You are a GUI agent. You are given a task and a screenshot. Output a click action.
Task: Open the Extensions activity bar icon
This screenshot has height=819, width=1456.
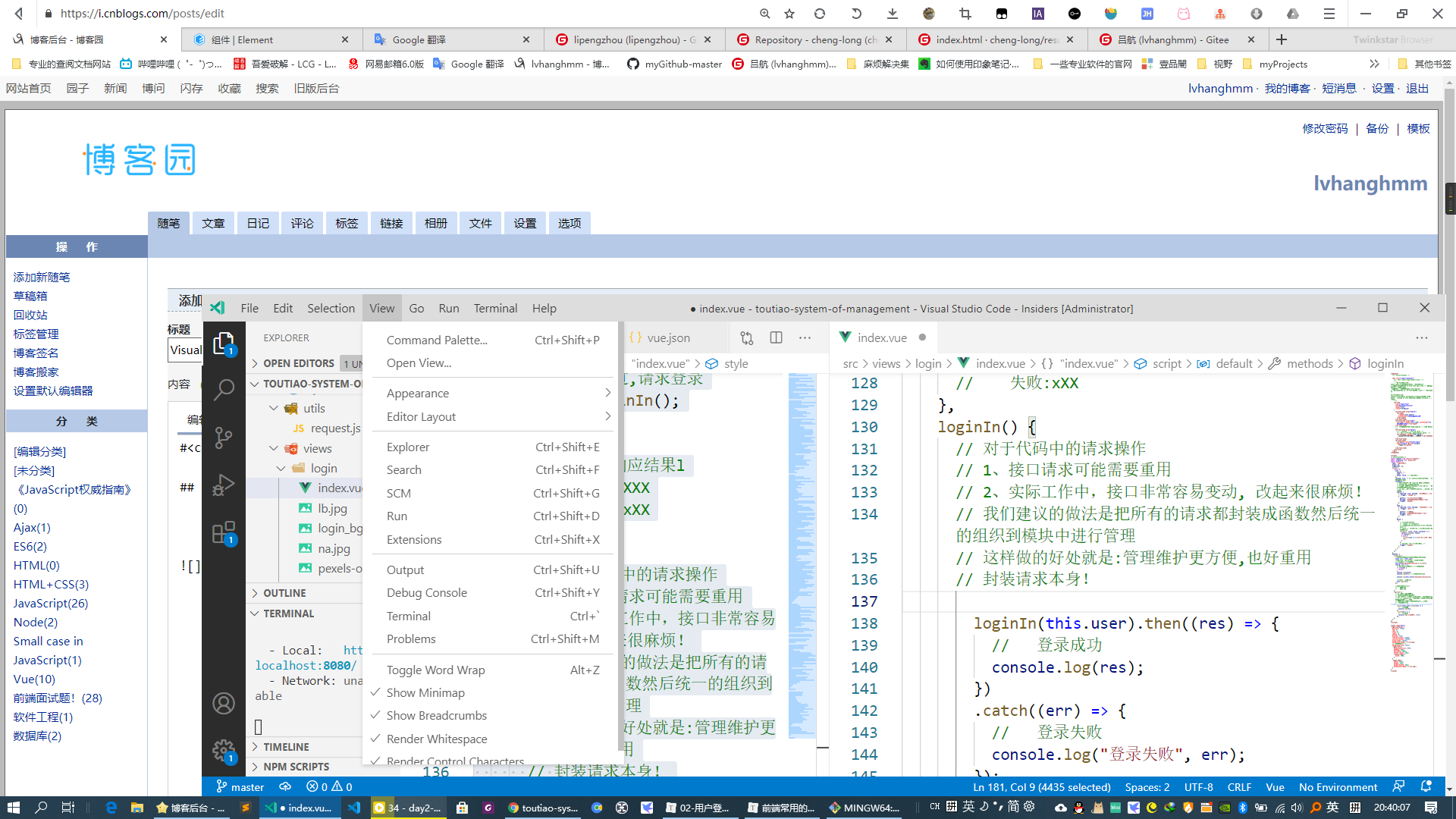click(x=224, y=532)
